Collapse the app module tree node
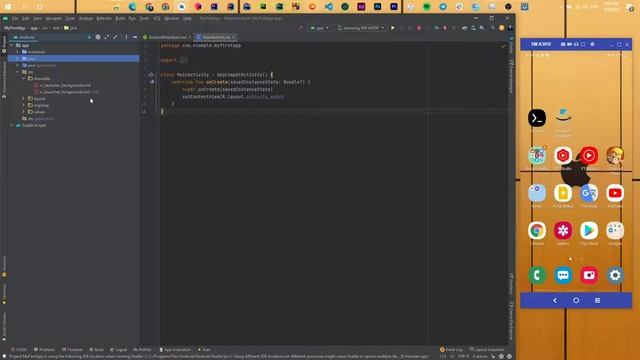The height and width of the screenshot is (360, 640). click(x=11, y=45)
